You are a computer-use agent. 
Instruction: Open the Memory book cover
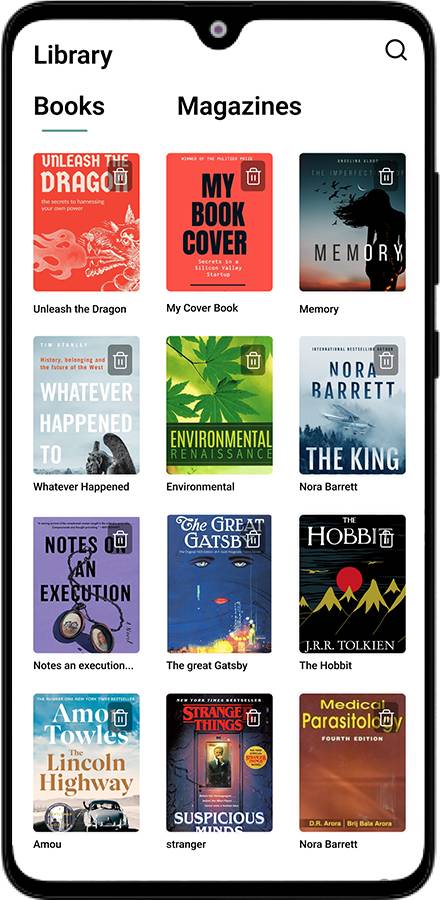pyautogui.click(x=352, y=222)
